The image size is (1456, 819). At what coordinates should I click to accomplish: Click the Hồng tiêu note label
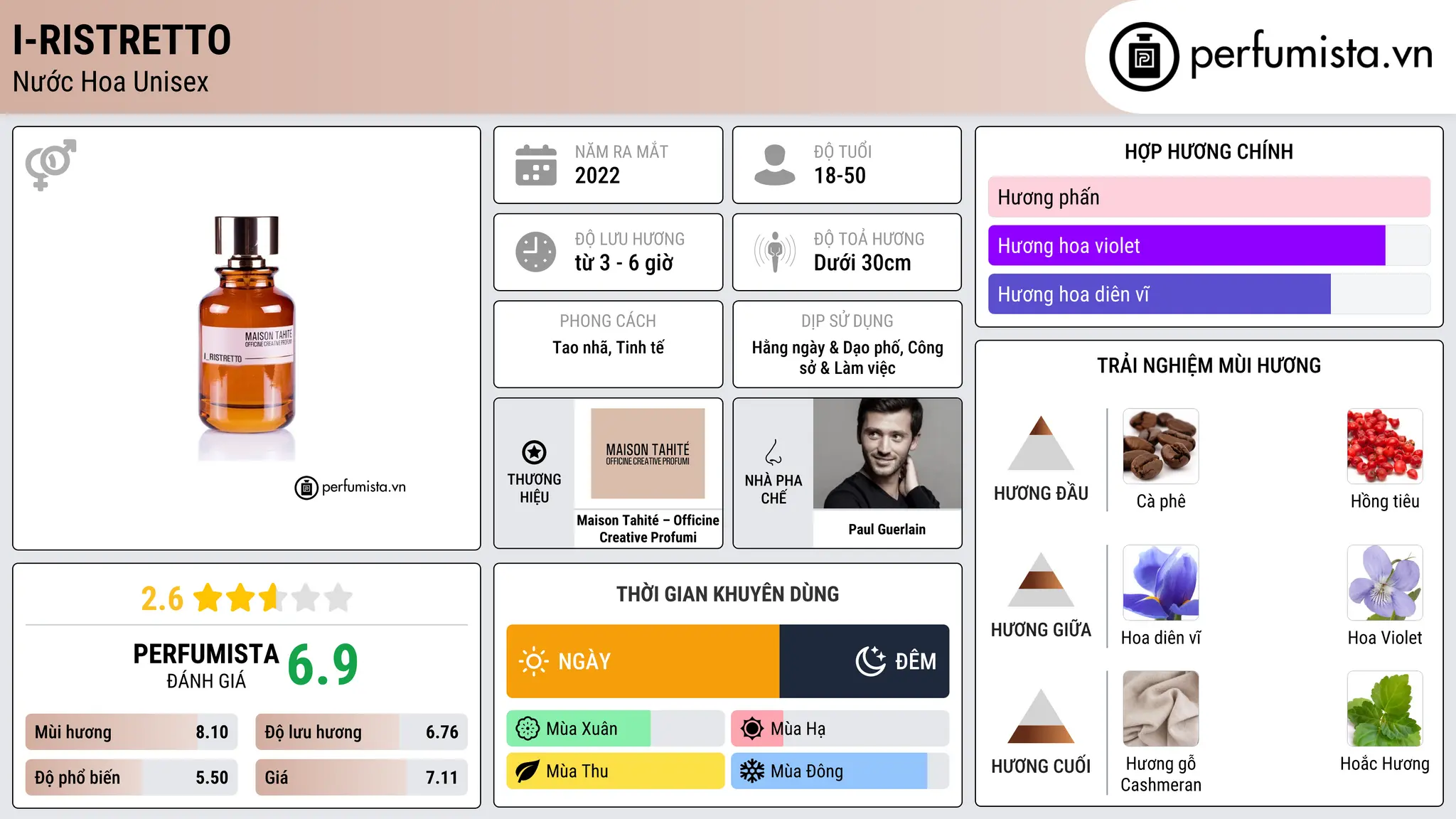pyautogui.click(x=1385, y=501)
